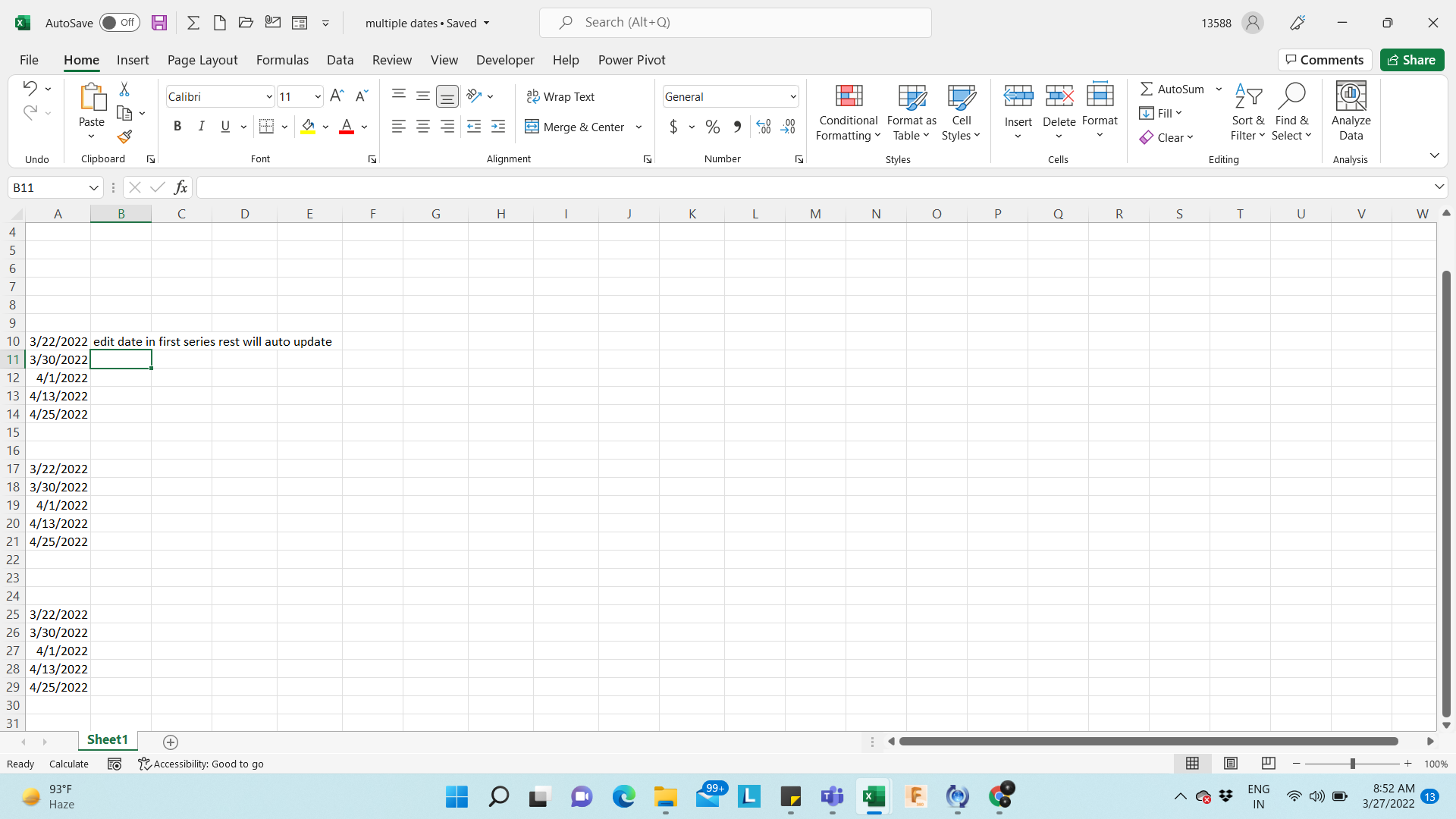Viewport: 1456px width, 819px height.
Task: Click the Conditional Formatting icon
Action: click(x=849, y=96)
